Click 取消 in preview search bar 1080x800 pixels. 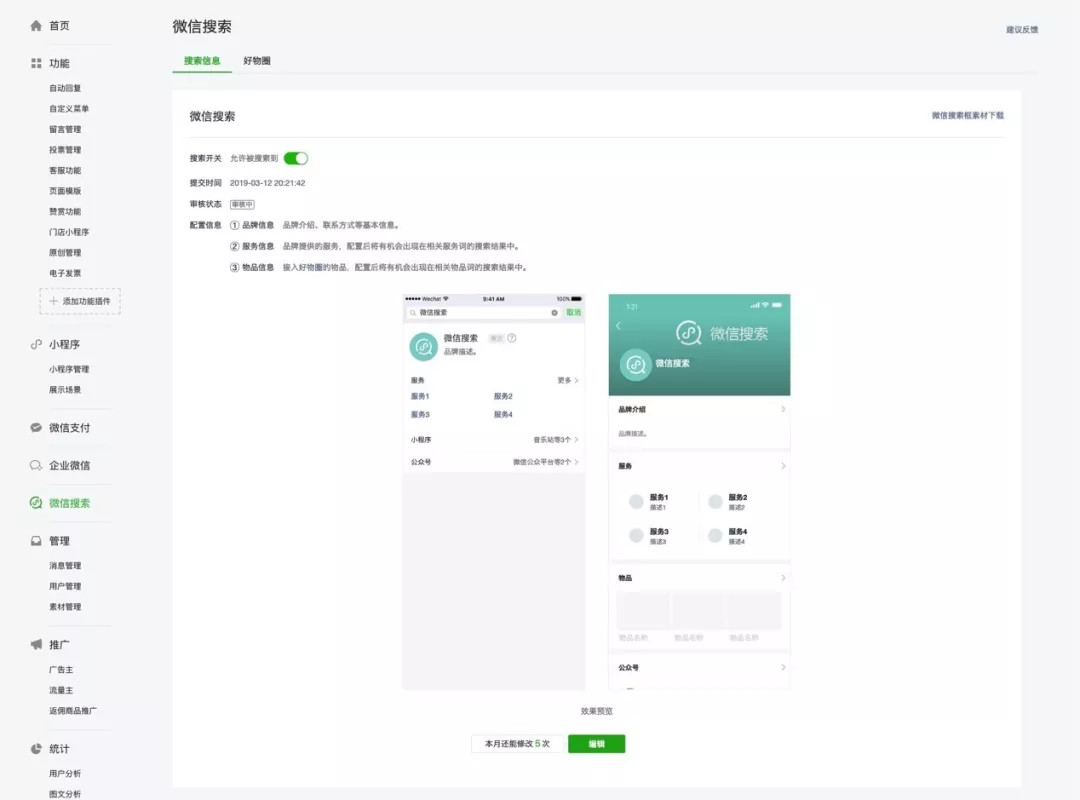coord(573,313)
